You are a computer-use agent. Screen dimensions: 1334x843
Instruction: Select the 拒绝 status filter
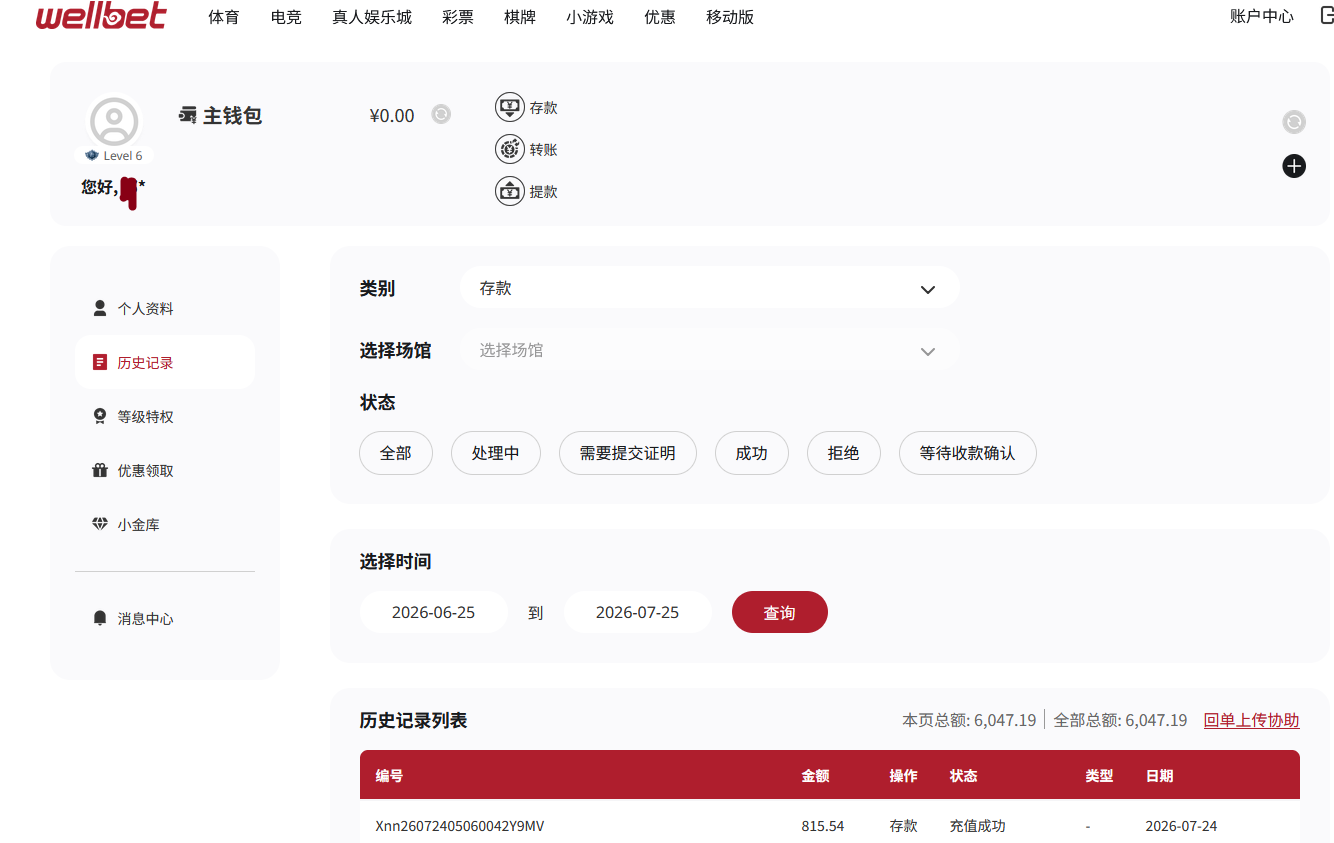click(844, 453)
